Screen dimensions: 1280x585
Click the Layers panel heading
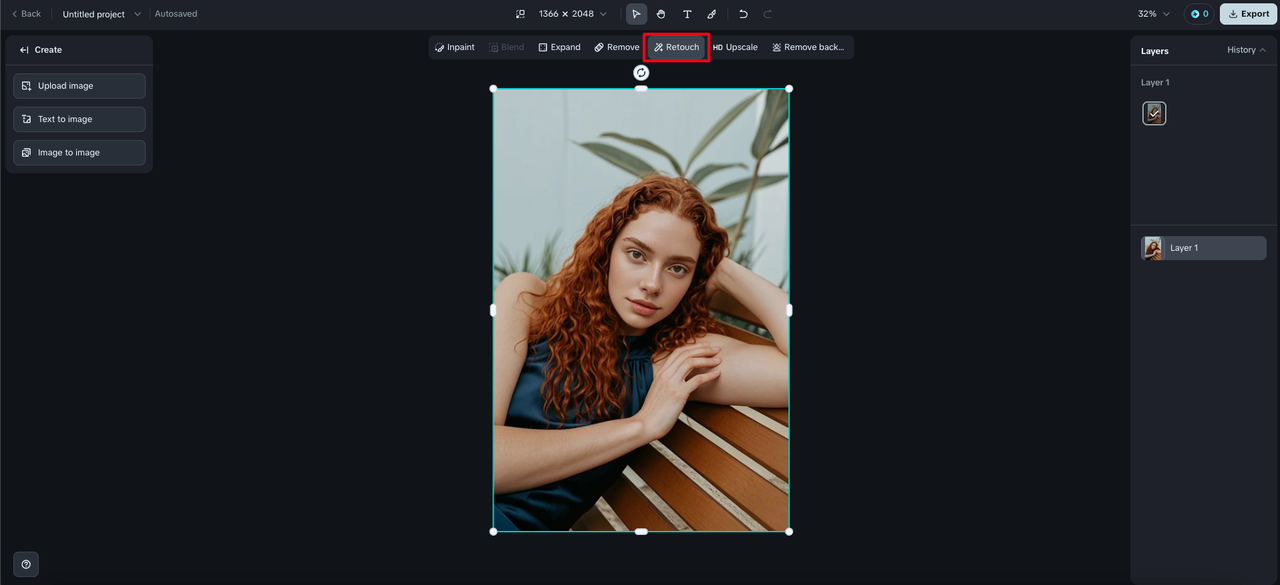tap(1155, 50)
